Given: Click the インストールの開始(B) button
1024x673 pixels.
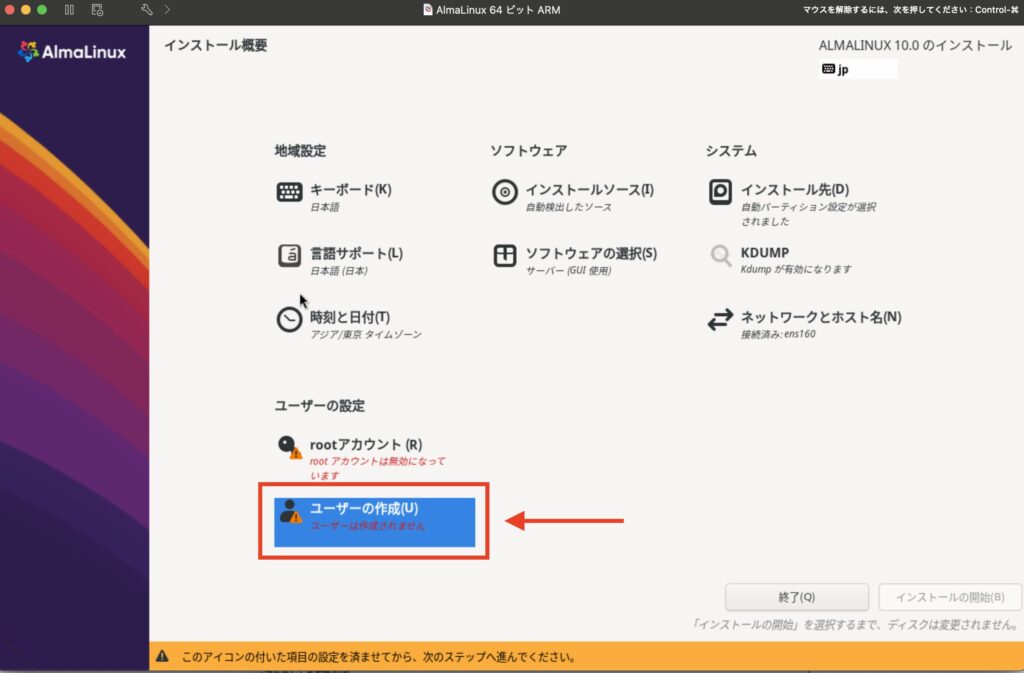Looking at the screenshot, I should click(x=950, y=597).
